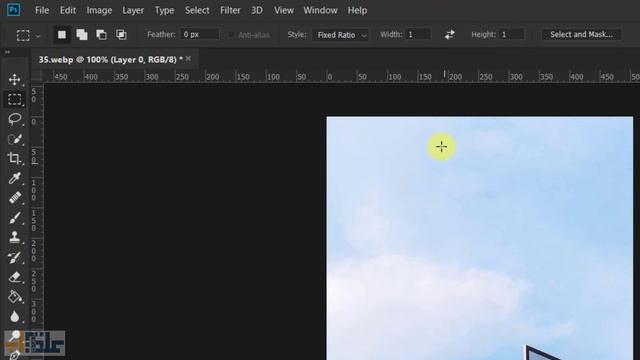Choose New selection mode
Viewport: 640px width, 360px height.
(x=62, y=35)
